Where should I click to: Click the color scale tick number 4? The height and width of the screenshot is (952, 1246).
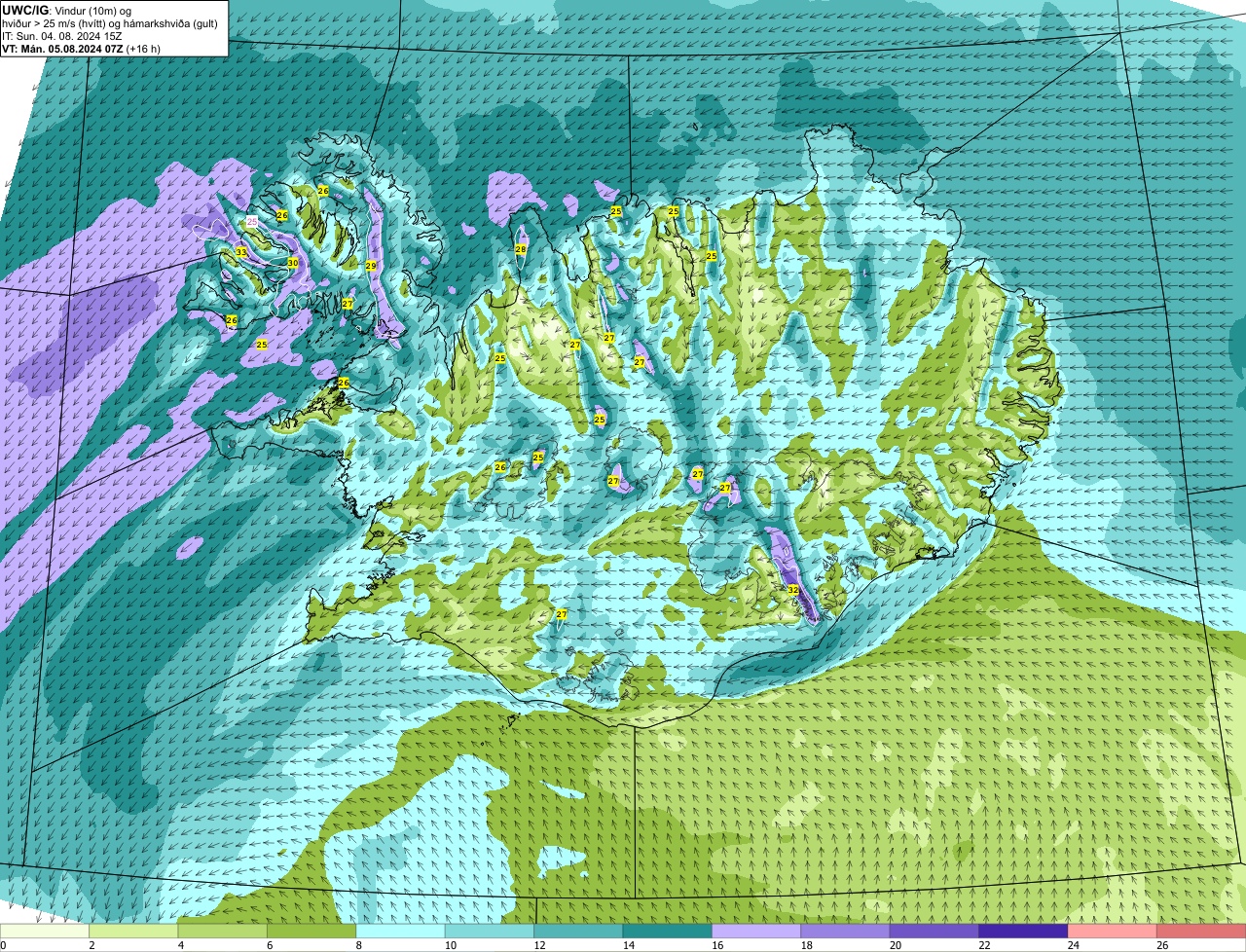180,945
